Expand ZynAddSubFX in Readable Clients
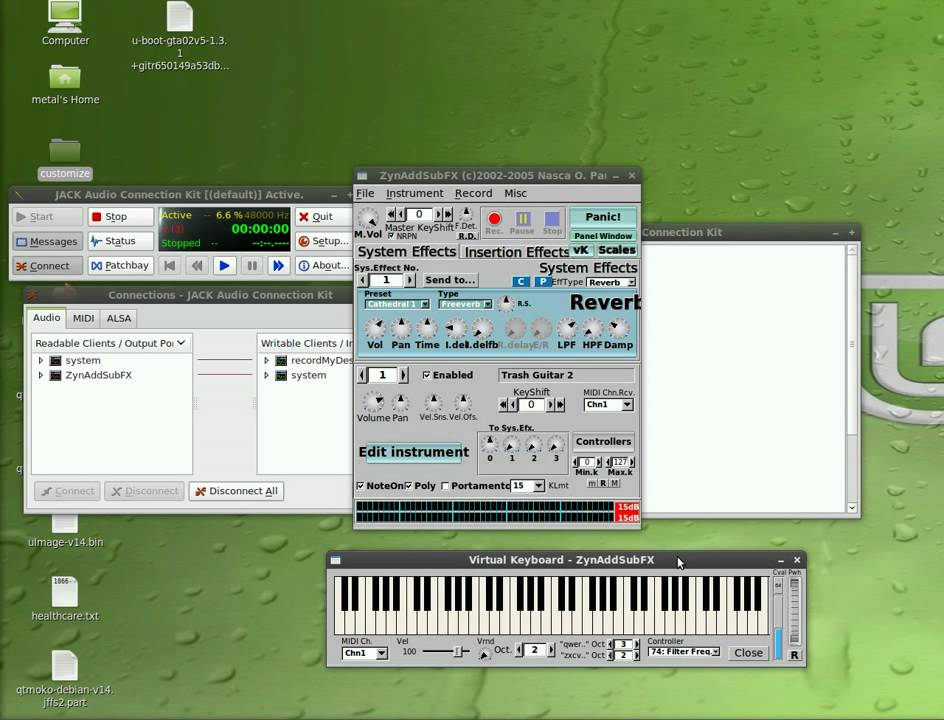Screen dimensions: 944x720 pyautogui.click(x=41, y=375)
